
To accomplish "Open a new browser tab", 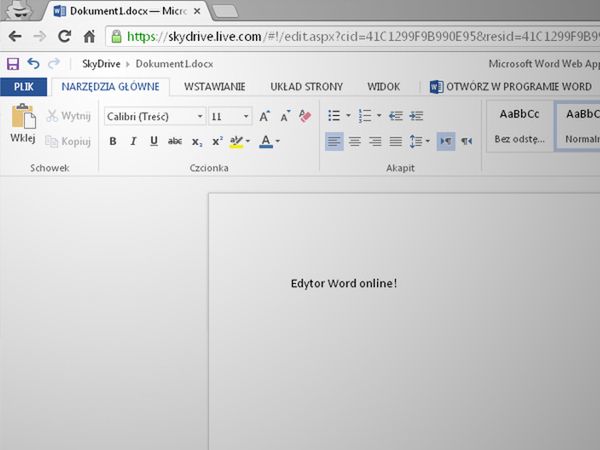I will coord(225,11).
